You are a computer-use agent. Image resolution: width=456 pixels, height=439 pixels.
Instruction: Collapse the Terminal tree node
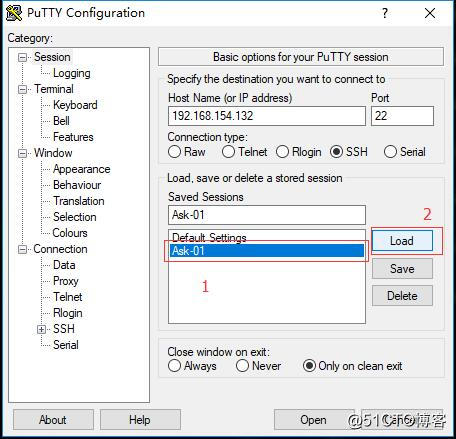[x=22, y=89]
